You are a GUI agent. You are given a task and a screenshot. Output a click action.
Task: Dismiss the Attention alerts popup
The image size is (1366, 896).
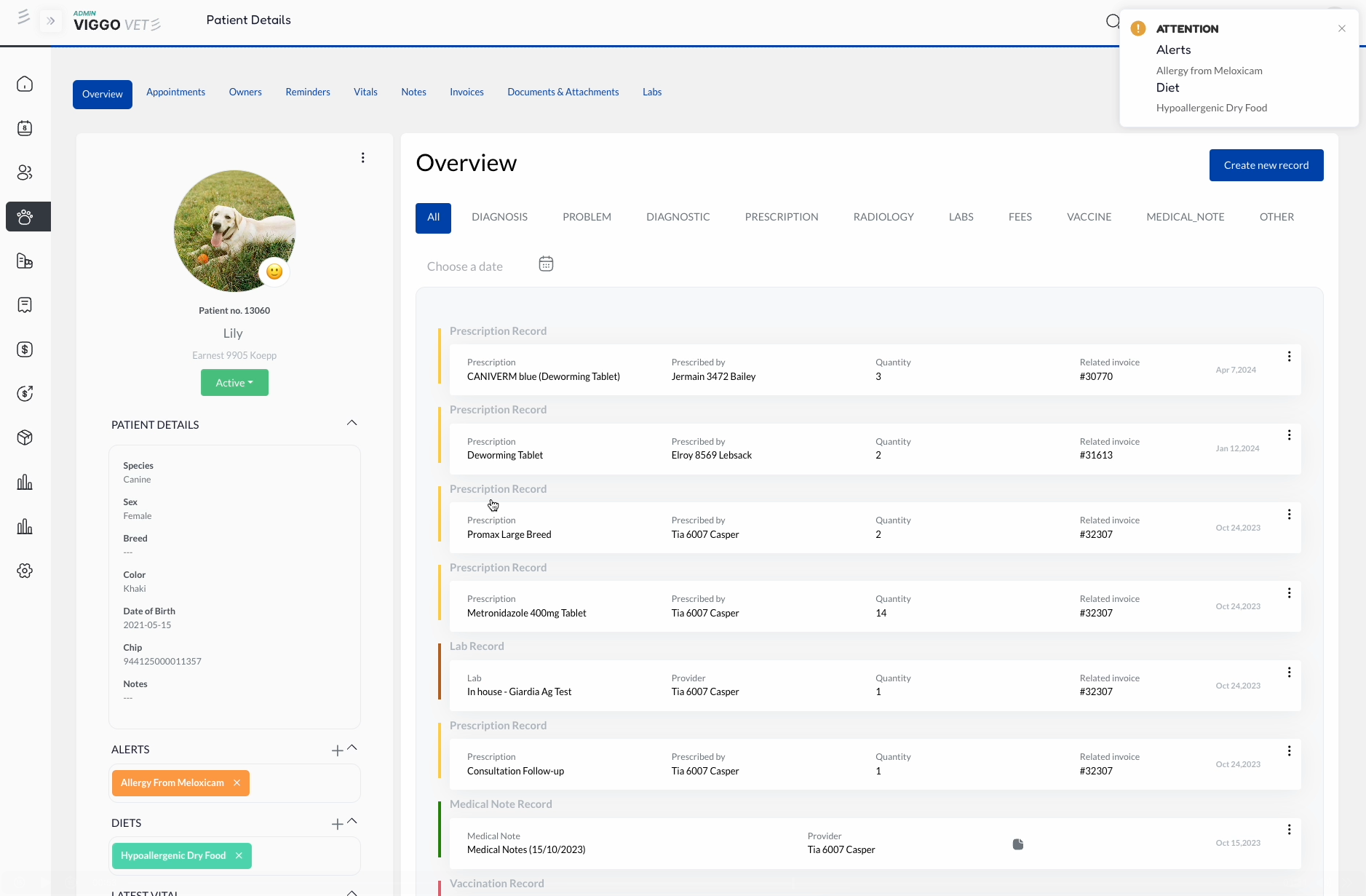[1341, 29]
